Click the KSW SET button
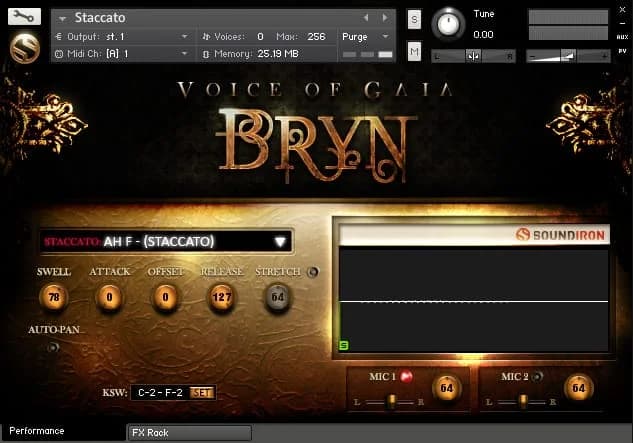This screenshot has height=443, width=633. [x=201, y=393]
